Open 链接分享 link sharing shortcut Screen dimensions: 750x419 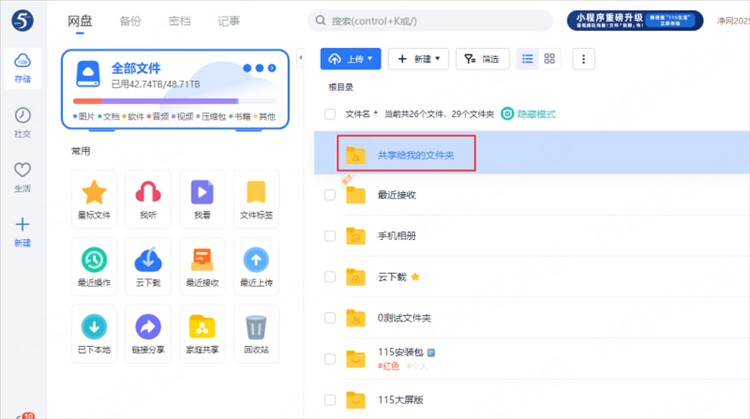148,334
